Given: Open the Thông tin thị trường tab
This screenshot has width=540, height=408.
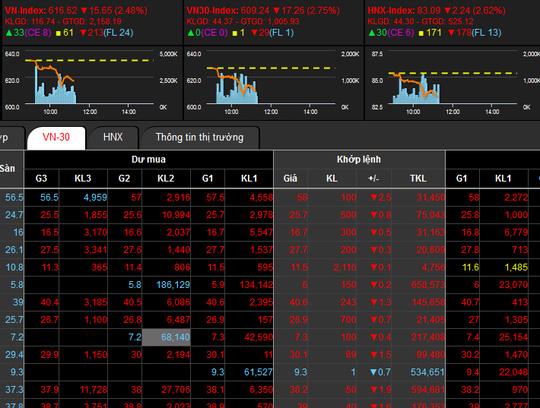Looking at the screenshot, I should pyautogui.click(x=199, y=137).
